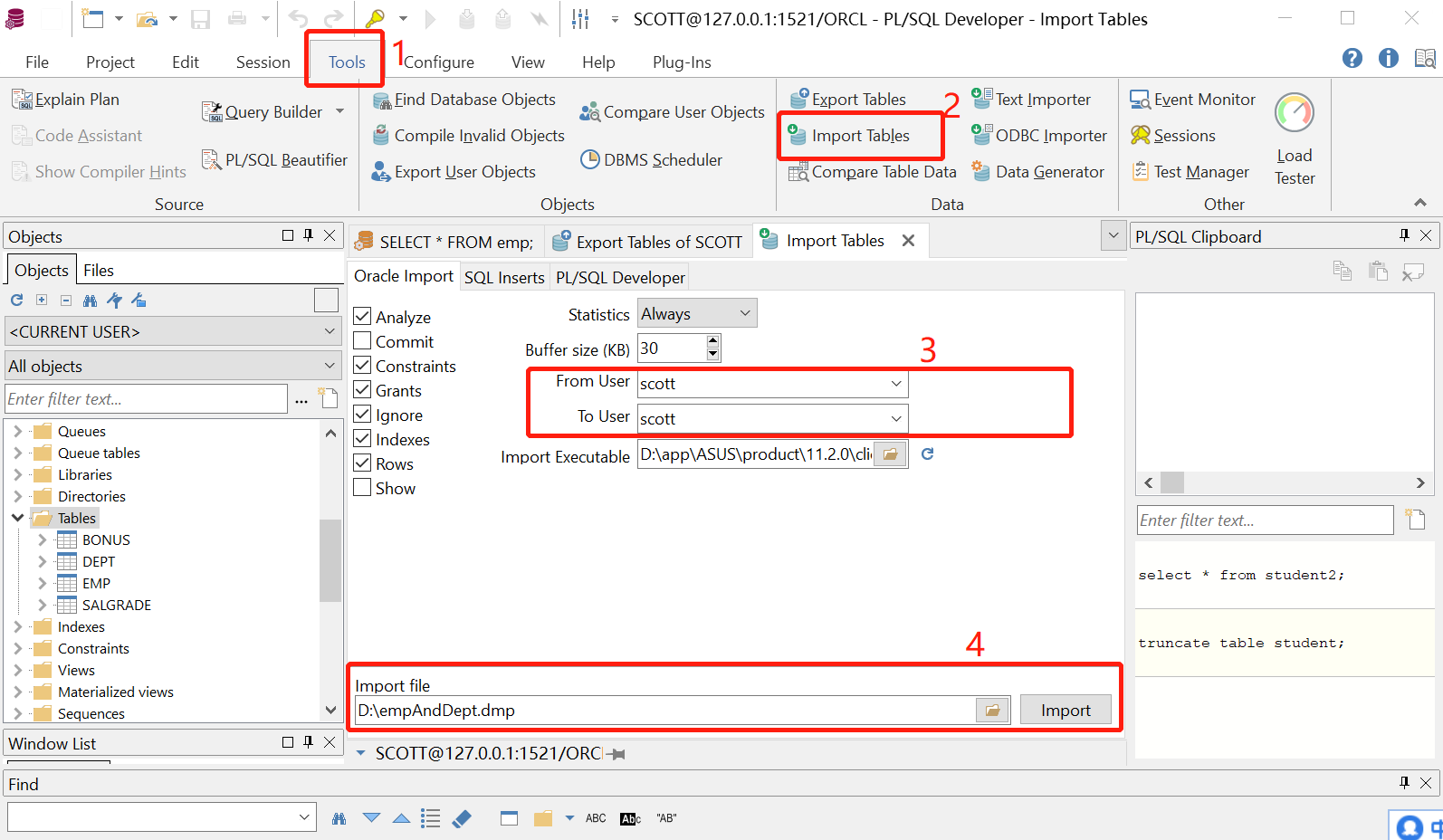The height and width of the screenshot is (840, 1443).
Task: Toggle the Grants checkbox
Action: pos(362,390)
